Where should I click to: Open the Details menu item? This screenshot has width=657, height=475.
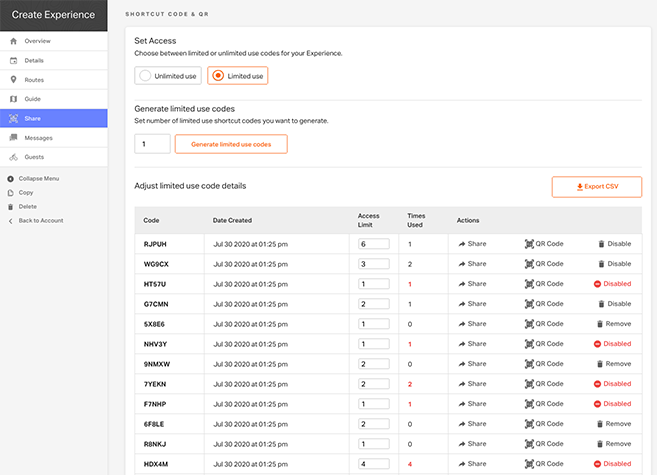54,60
